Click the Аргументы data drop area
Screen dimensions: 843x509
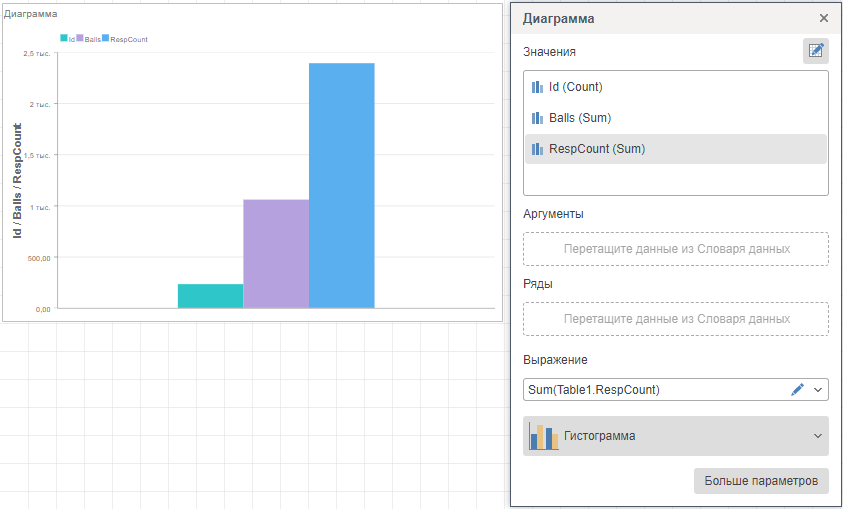(675, 249)
